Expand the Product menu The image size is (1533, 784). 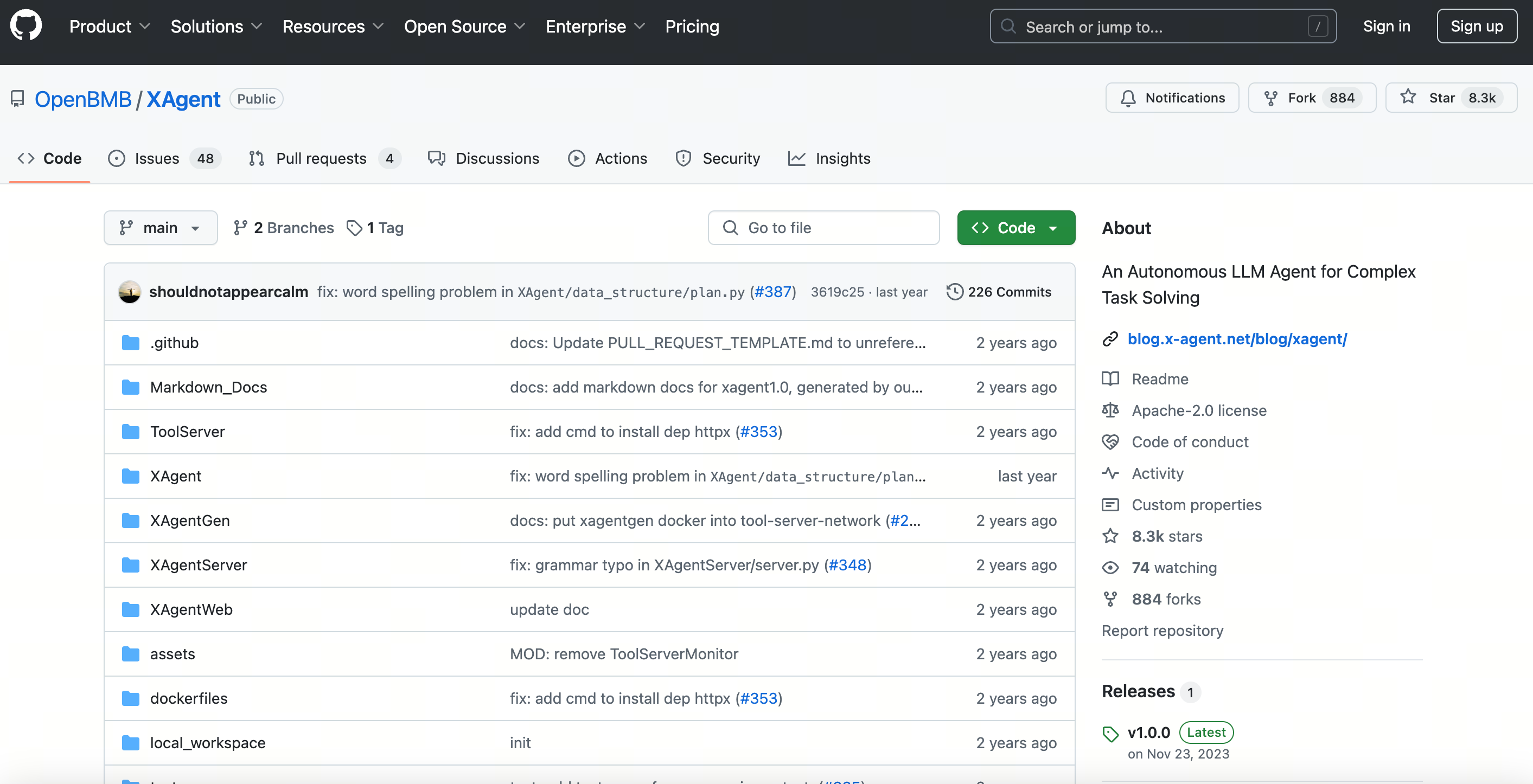(x=110, y=26)
